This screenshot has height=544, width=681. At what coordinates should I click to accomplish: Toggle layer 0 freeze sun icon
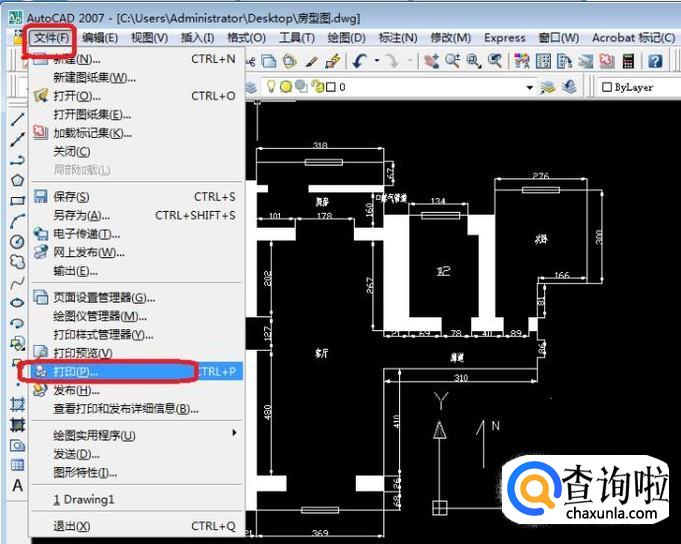point(286,87)
